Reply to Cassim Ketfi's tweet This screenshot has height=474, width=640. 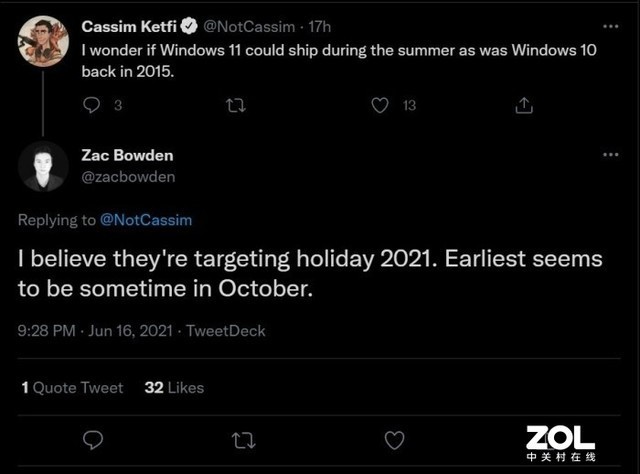coord(91,104)
